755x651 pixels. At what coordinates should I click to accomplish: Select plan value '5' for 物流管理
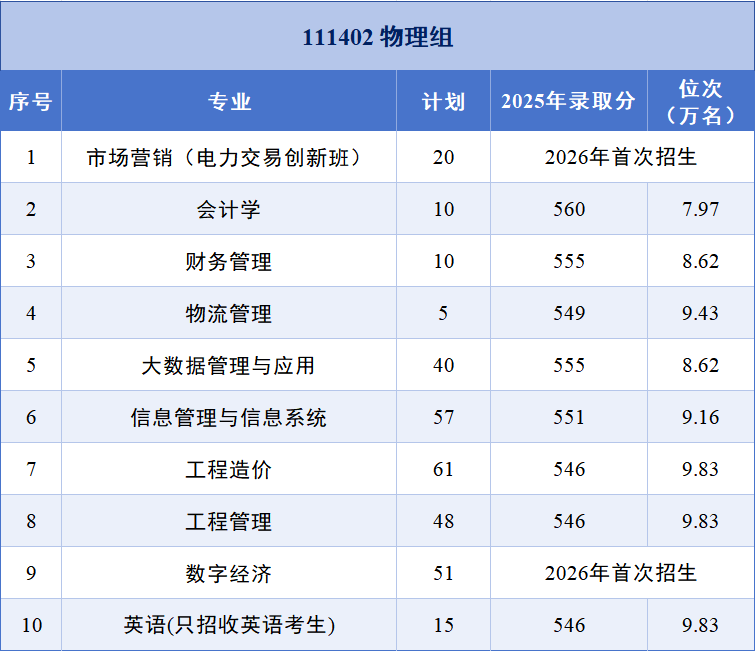(x=443, y=313)
